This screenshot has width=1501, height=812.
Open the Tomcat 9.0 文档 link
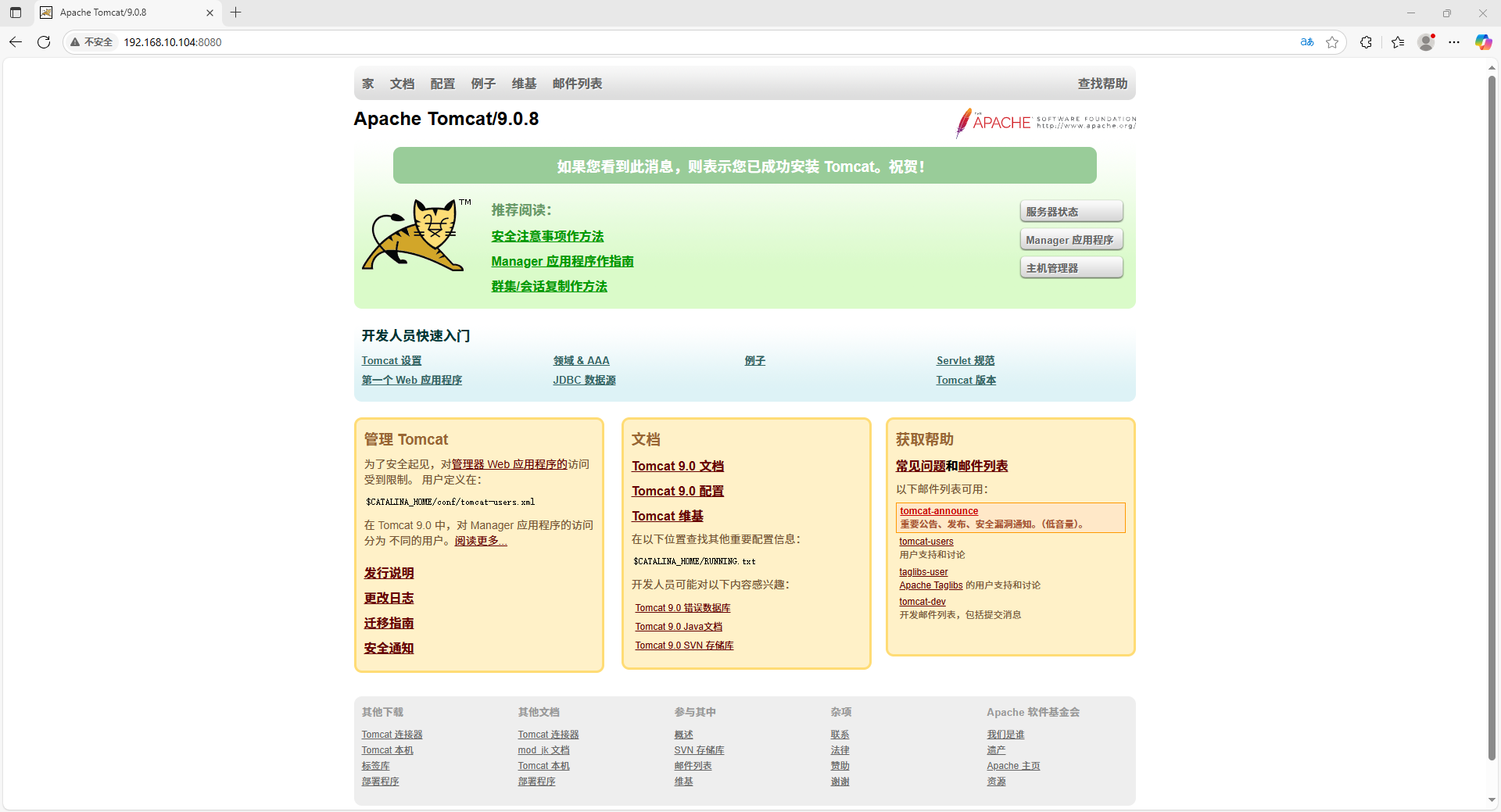click(678, 466)
